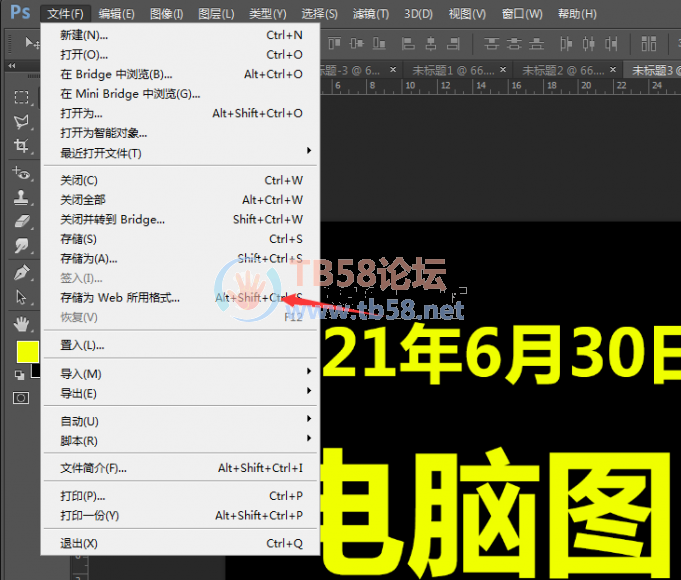Choose 存储为 Web 所用格式 menu item

(120, 298)
